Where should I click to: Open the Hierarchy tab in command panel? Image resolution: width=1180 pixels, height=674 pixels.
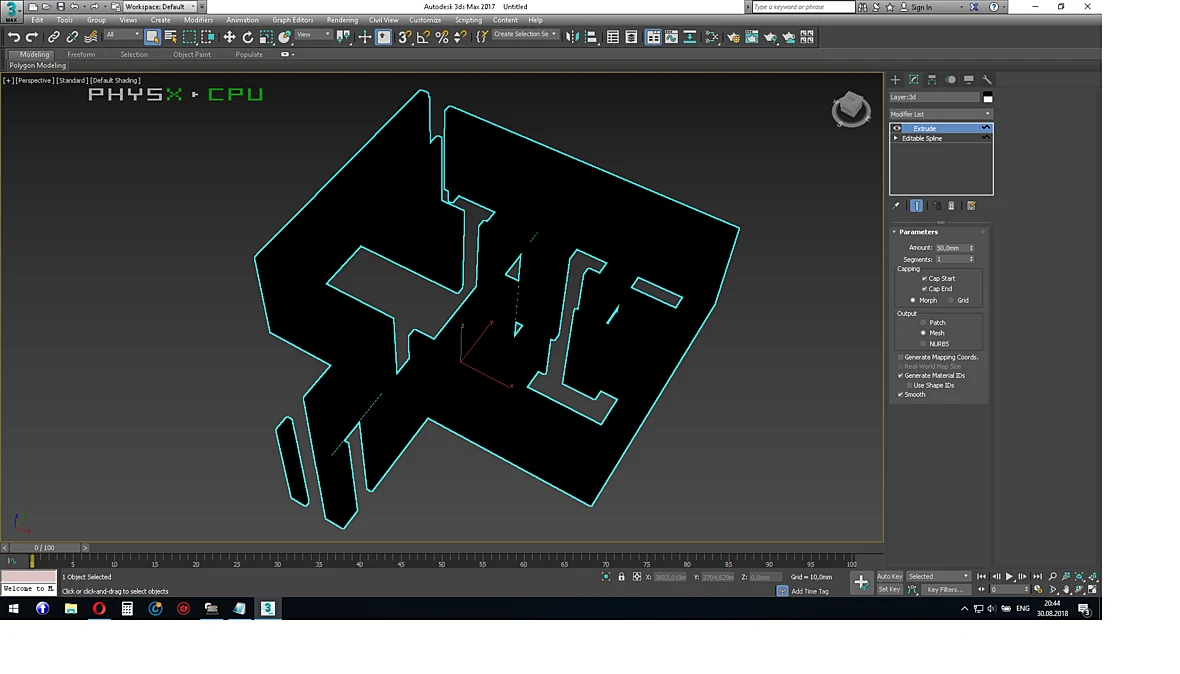[x=932, y=80]
